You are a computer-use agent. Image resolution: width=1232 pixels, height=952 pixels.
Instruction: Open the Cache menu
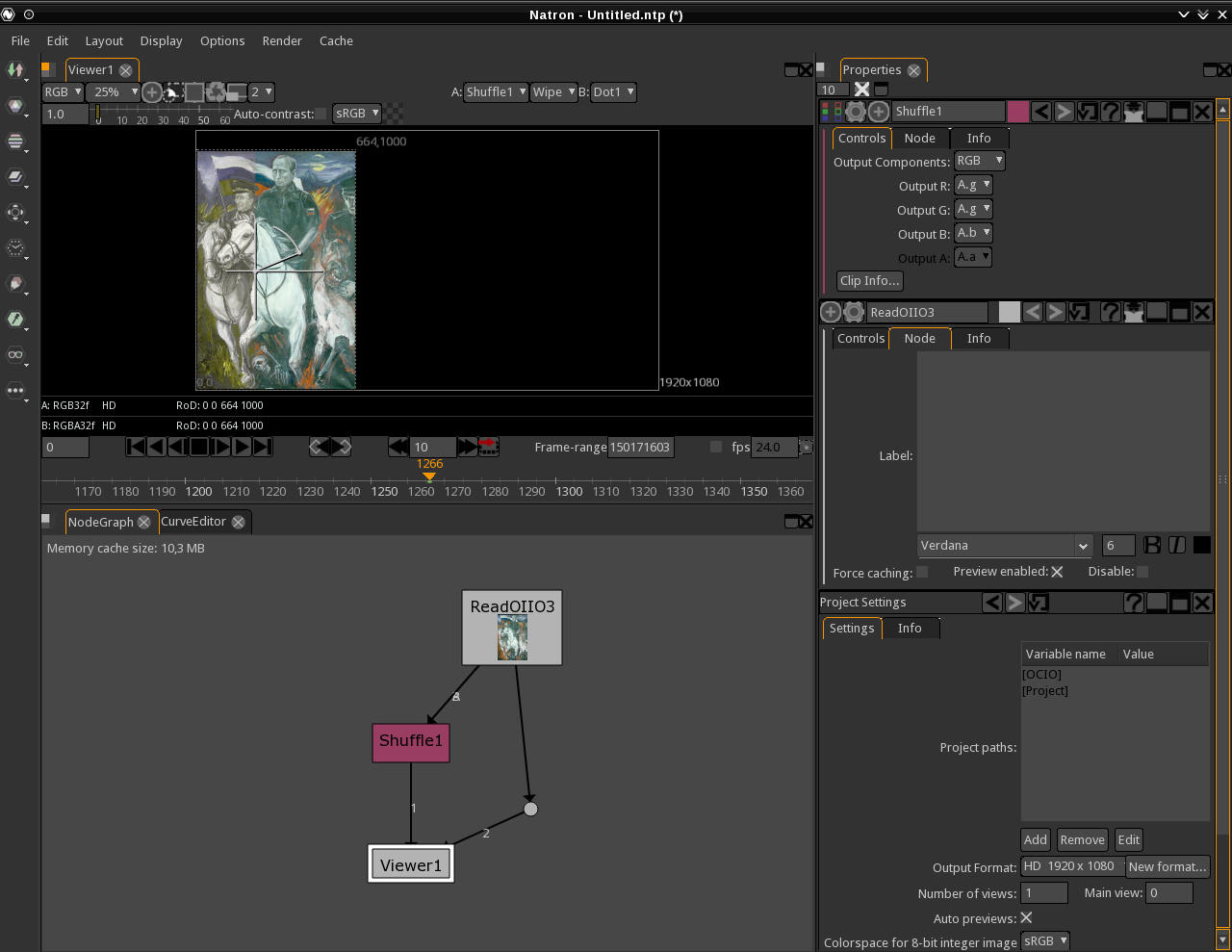(x=336, y=40)
